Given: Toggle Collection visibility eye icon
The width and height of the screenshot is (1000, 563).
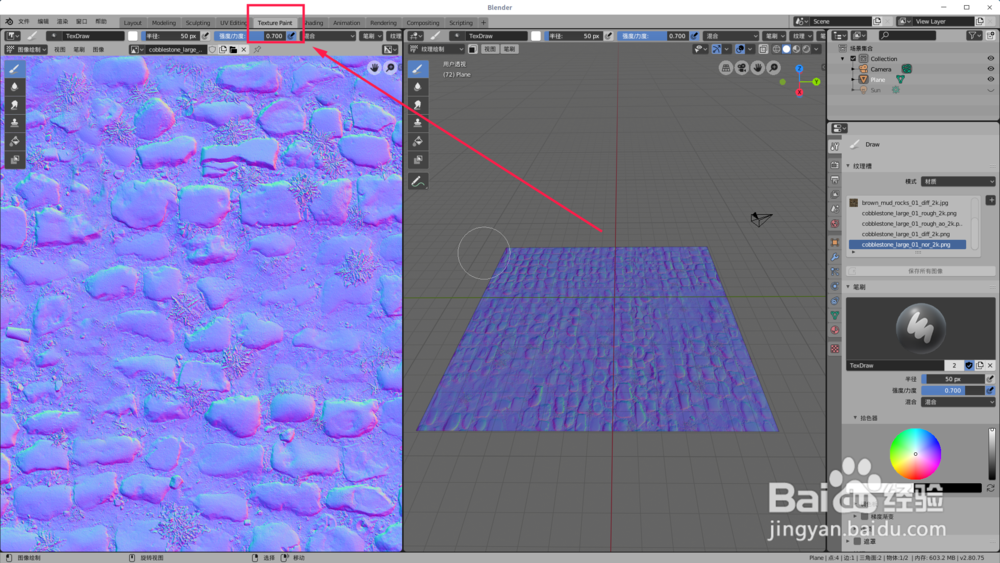Looking at the screenshot, I should pyautogui.click(x=990, y=59).
